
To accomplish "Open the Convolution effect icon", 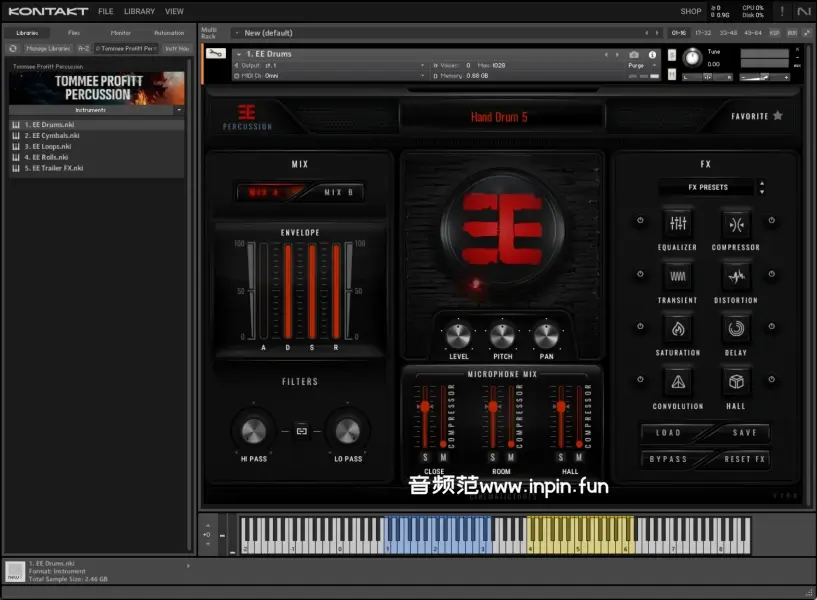I will coord(677,381).
